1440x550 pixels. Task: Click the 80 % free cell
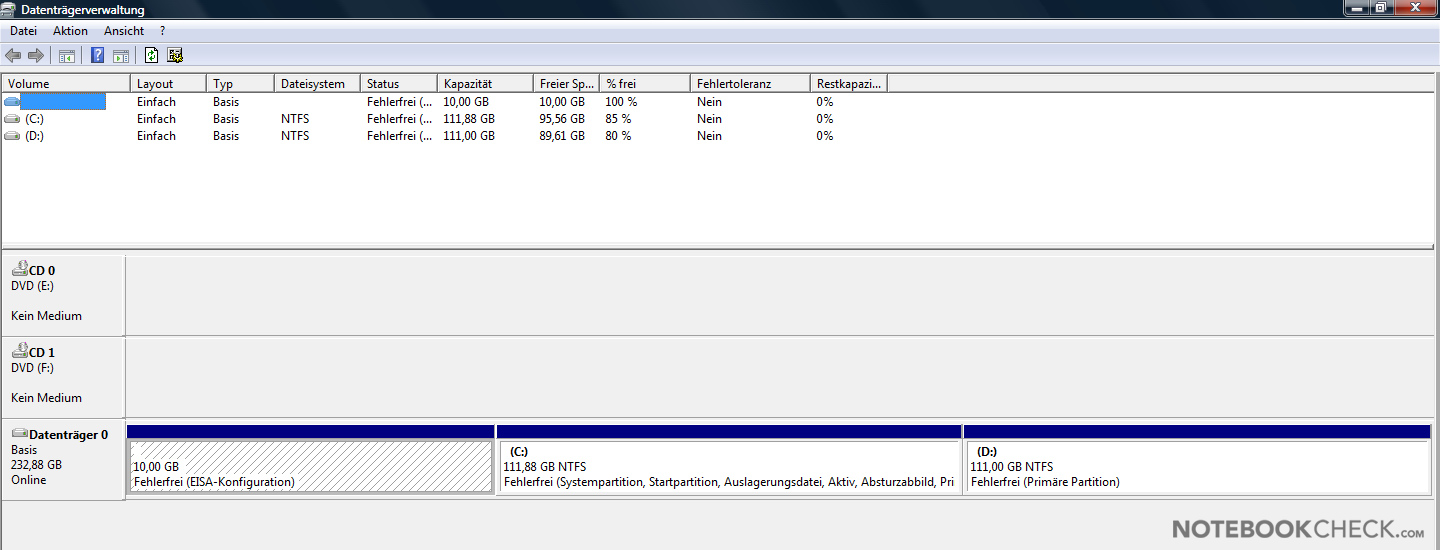[x=618, y=136]
